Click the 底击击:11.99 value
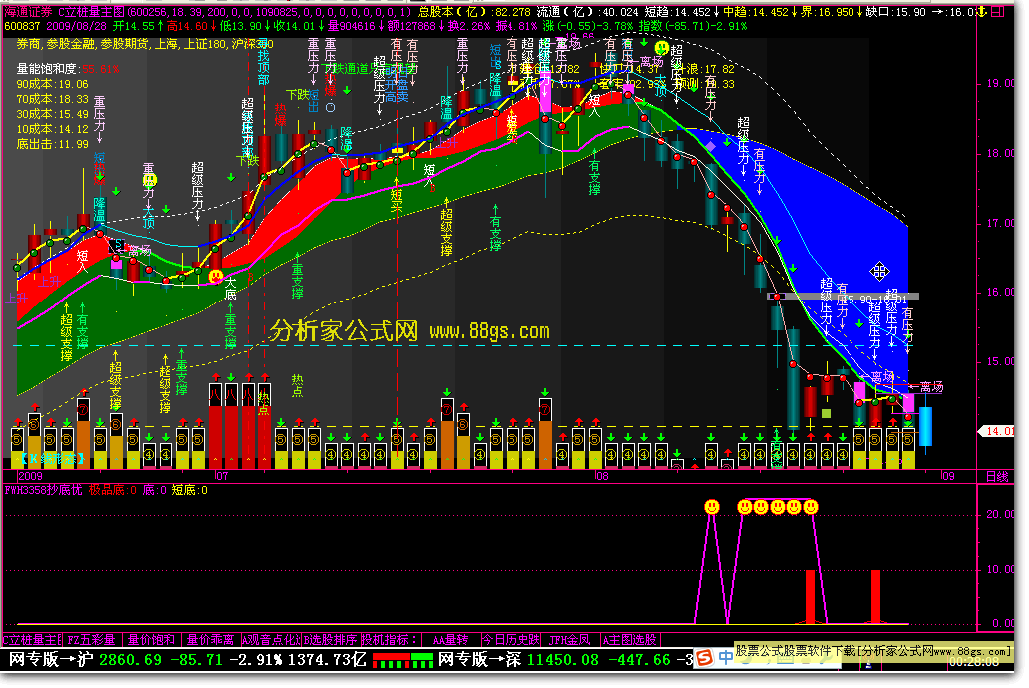Image resolution: width=1029 pixels, height=688 pixels. tap(52, 144)
